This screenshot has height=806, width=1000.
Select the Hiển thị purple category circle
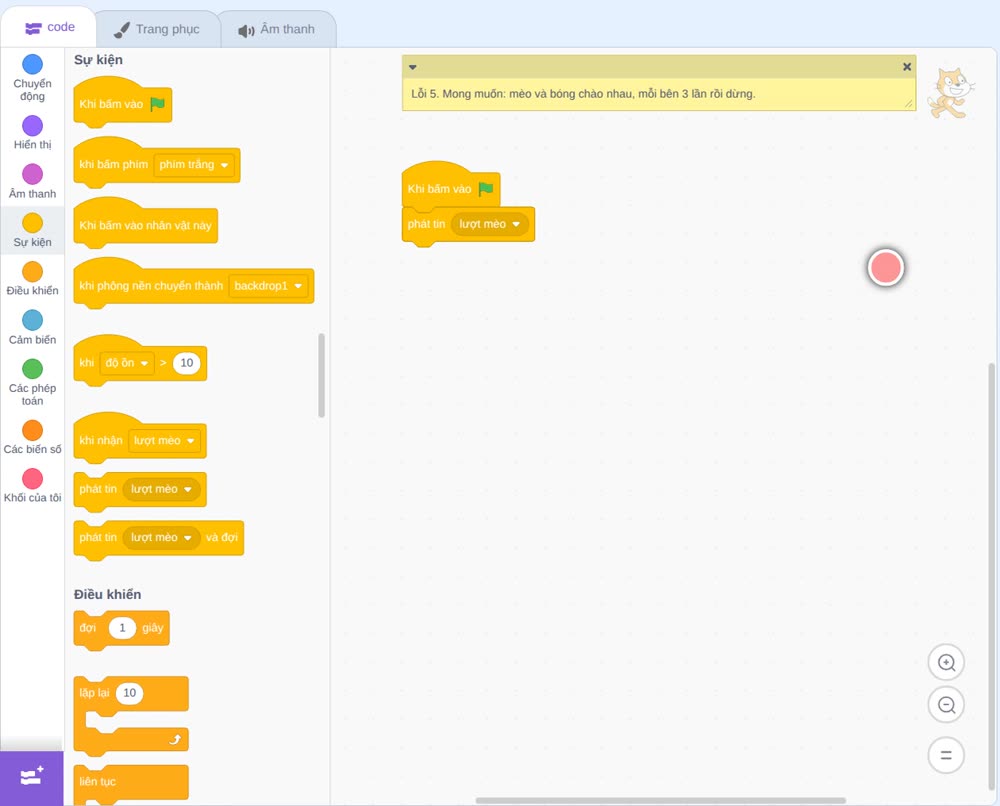point(33,126)
